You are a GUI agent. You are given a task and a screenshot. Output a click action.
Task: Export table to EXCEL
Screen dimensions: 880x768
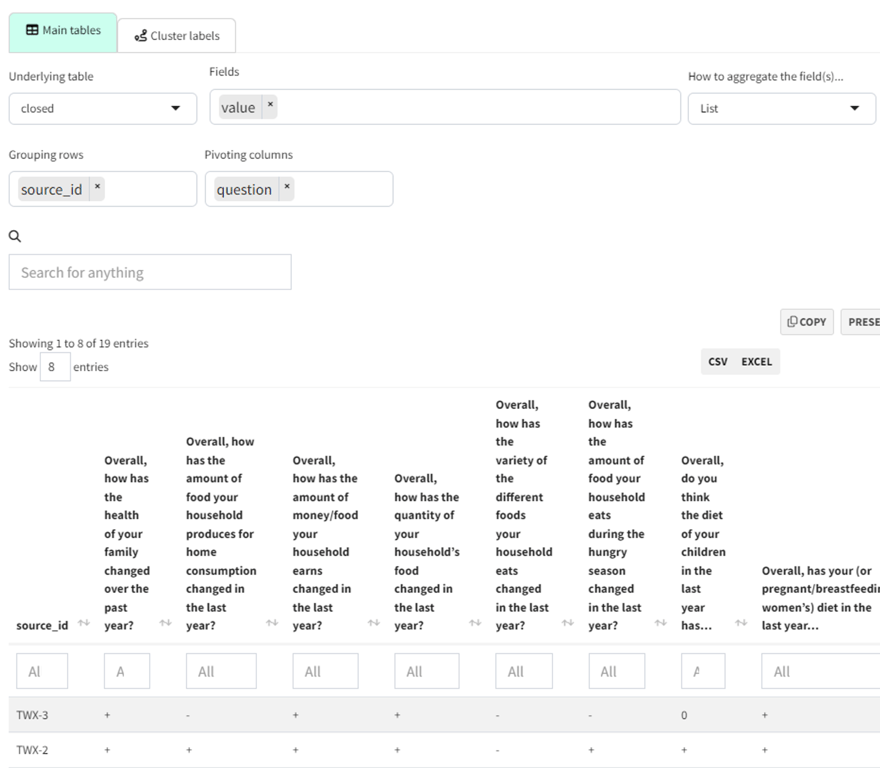pos(756,362)
